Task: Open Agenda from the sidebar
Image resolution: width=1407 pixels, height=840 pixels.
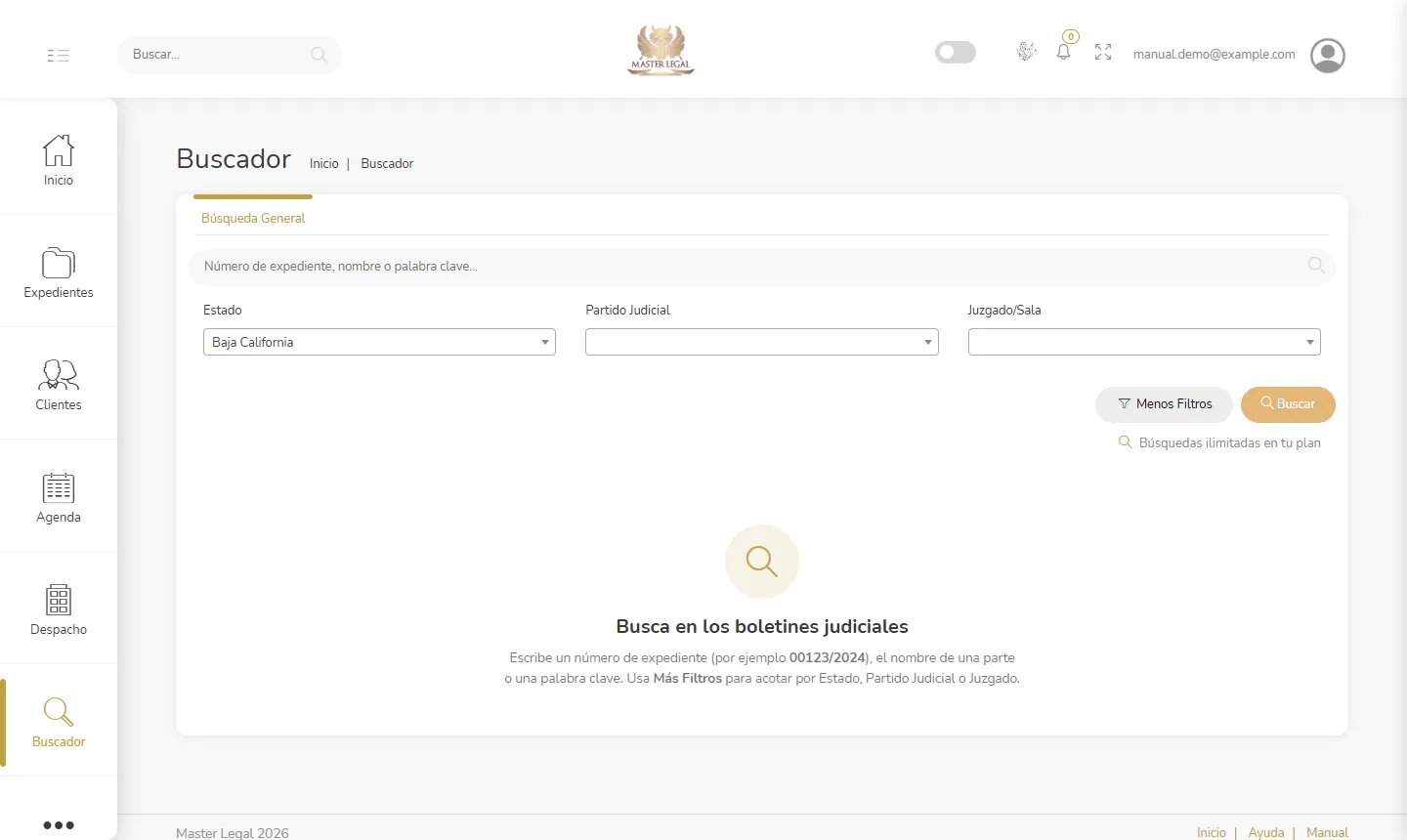Action: click(59, 497)
